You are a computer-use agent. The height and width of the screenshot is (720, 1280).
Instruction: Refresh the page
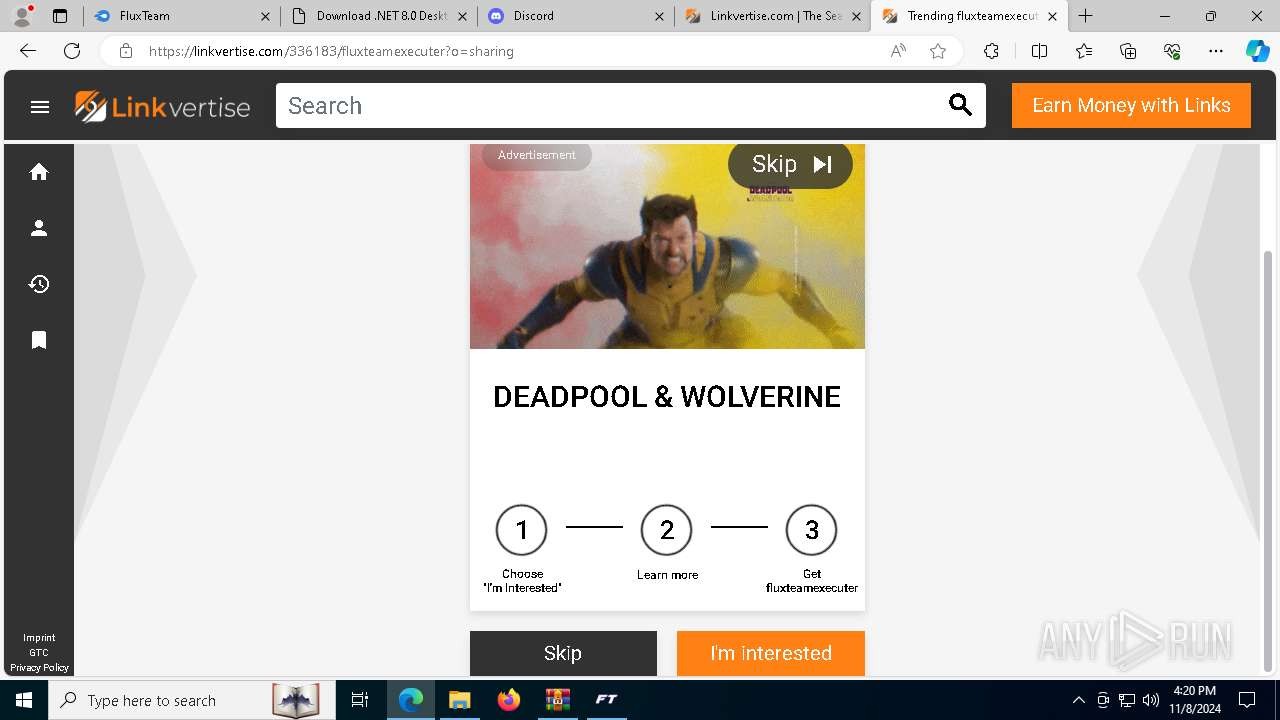[72, 51]
